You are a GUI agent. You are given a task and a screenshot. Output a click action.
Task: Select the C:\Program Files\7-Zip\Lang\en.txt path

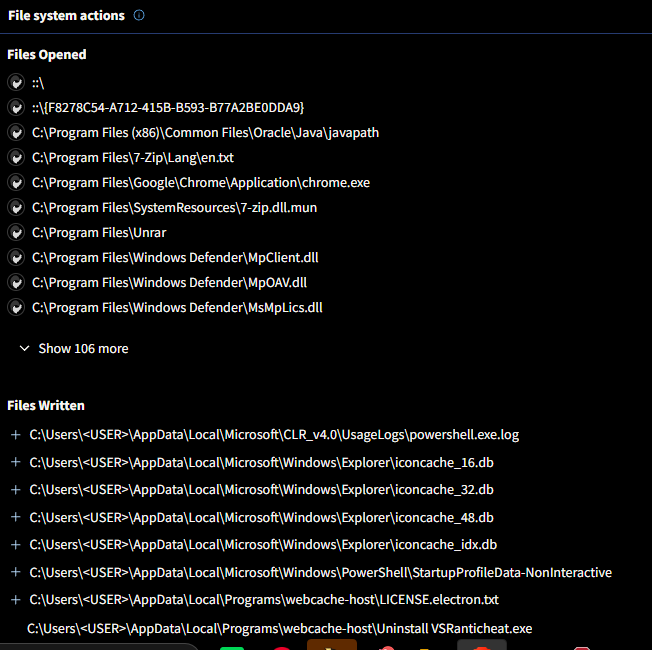click(133, 158)
